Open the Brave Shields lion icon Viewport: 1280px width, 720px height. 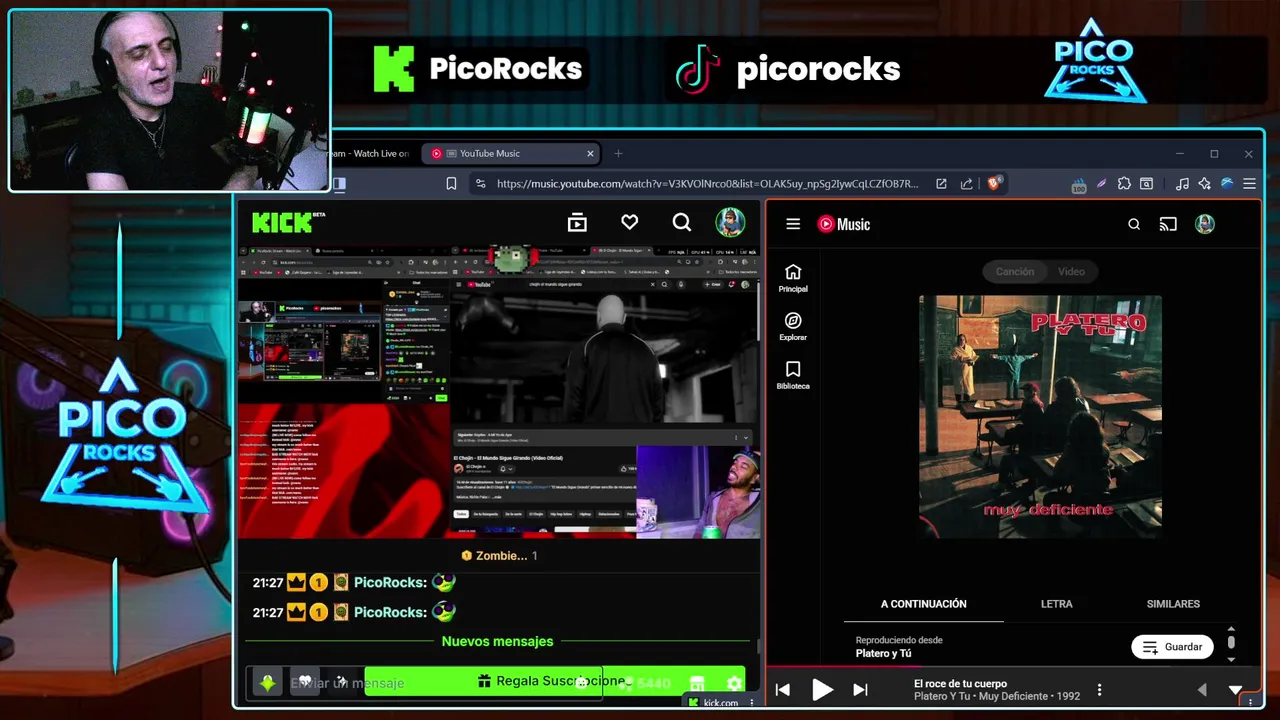tap(994, 183)
